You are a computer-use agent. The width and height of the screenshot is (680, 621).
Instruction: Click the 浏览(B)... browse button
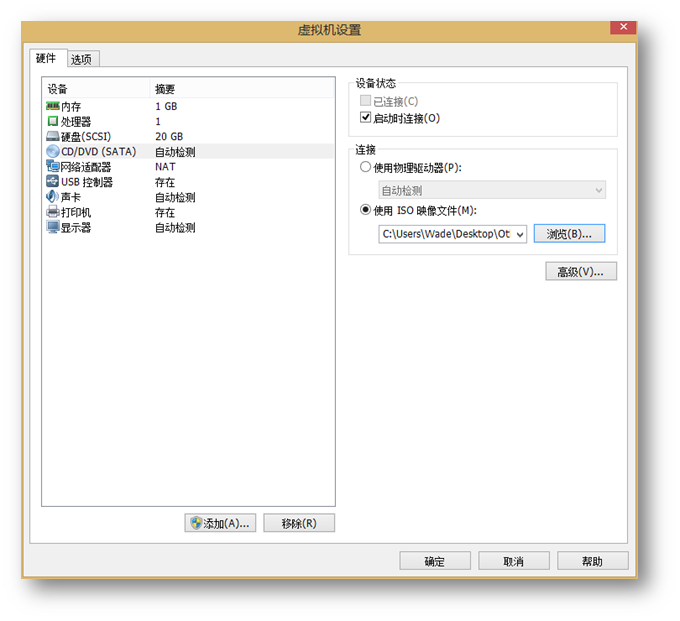[x=569, y=234]
